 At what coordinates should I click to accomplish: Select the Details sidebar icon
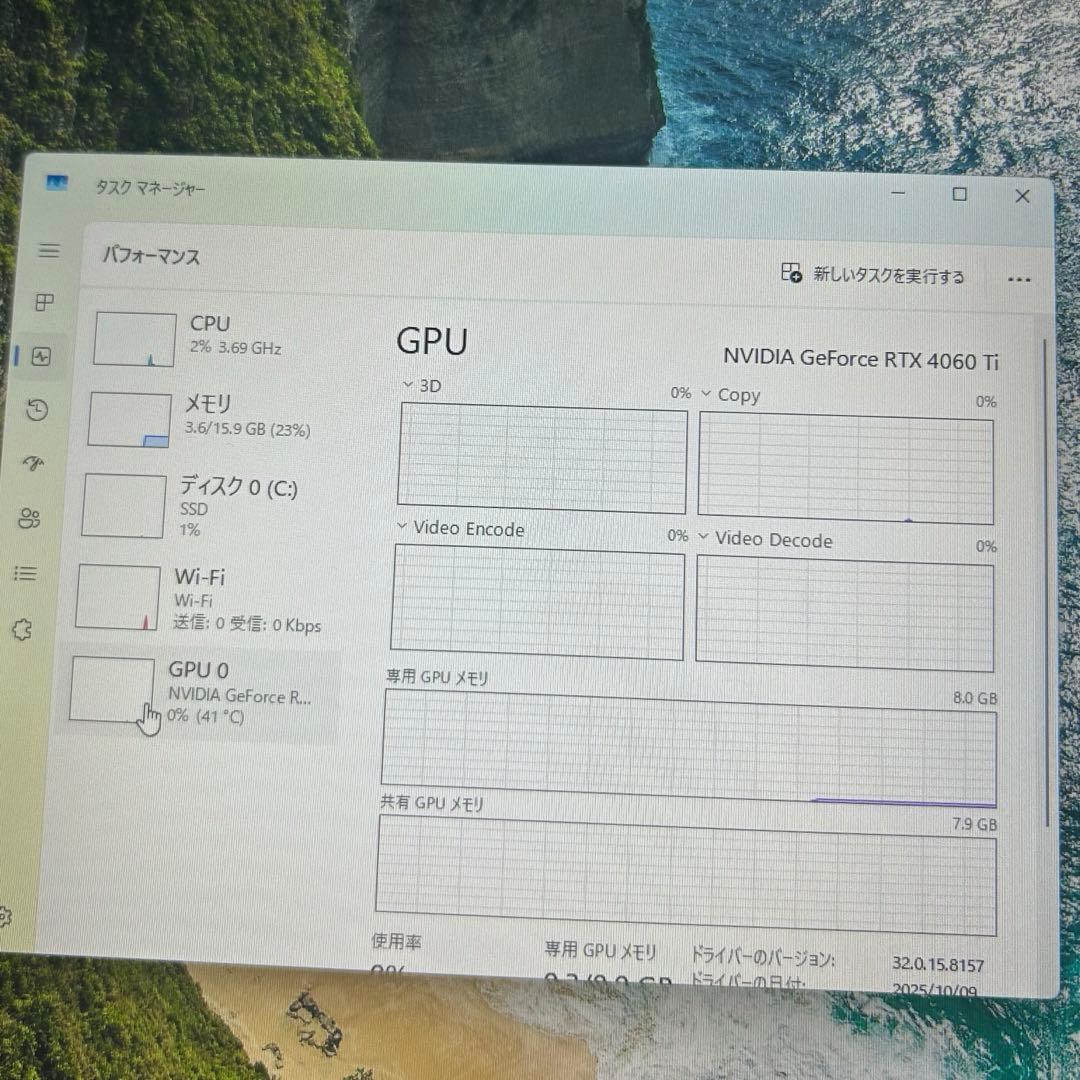tap(25, 574)
